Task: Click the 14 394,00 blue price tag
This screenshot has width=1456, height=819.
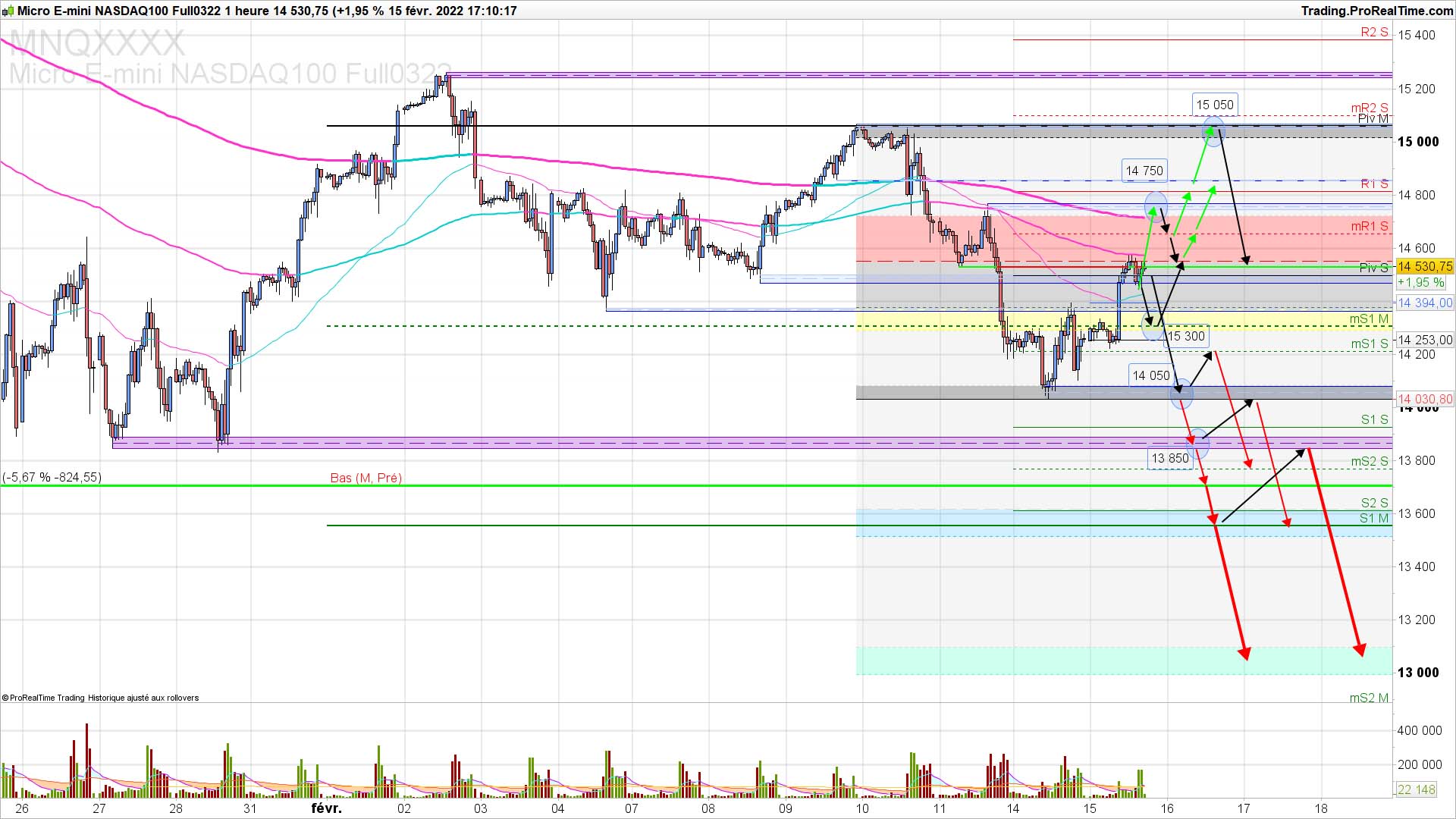Action: tap(1424, 303)
